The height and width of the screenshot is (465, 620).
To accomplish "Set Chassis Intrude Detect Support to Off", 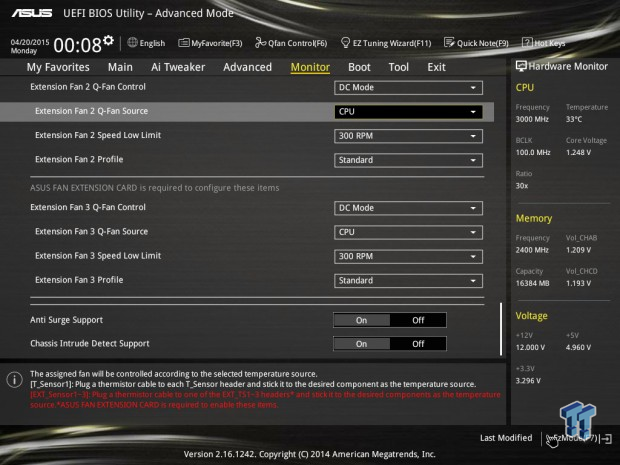I will click(418, 344).
